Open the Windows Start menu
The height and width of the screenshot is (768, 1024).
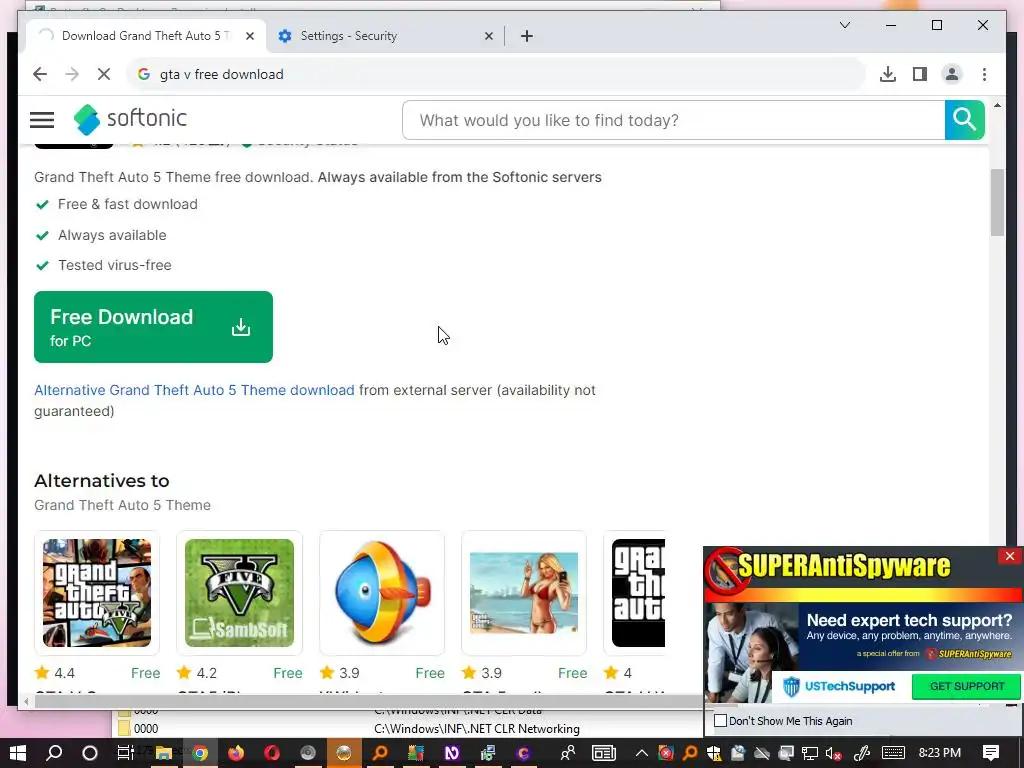point(18,753)
